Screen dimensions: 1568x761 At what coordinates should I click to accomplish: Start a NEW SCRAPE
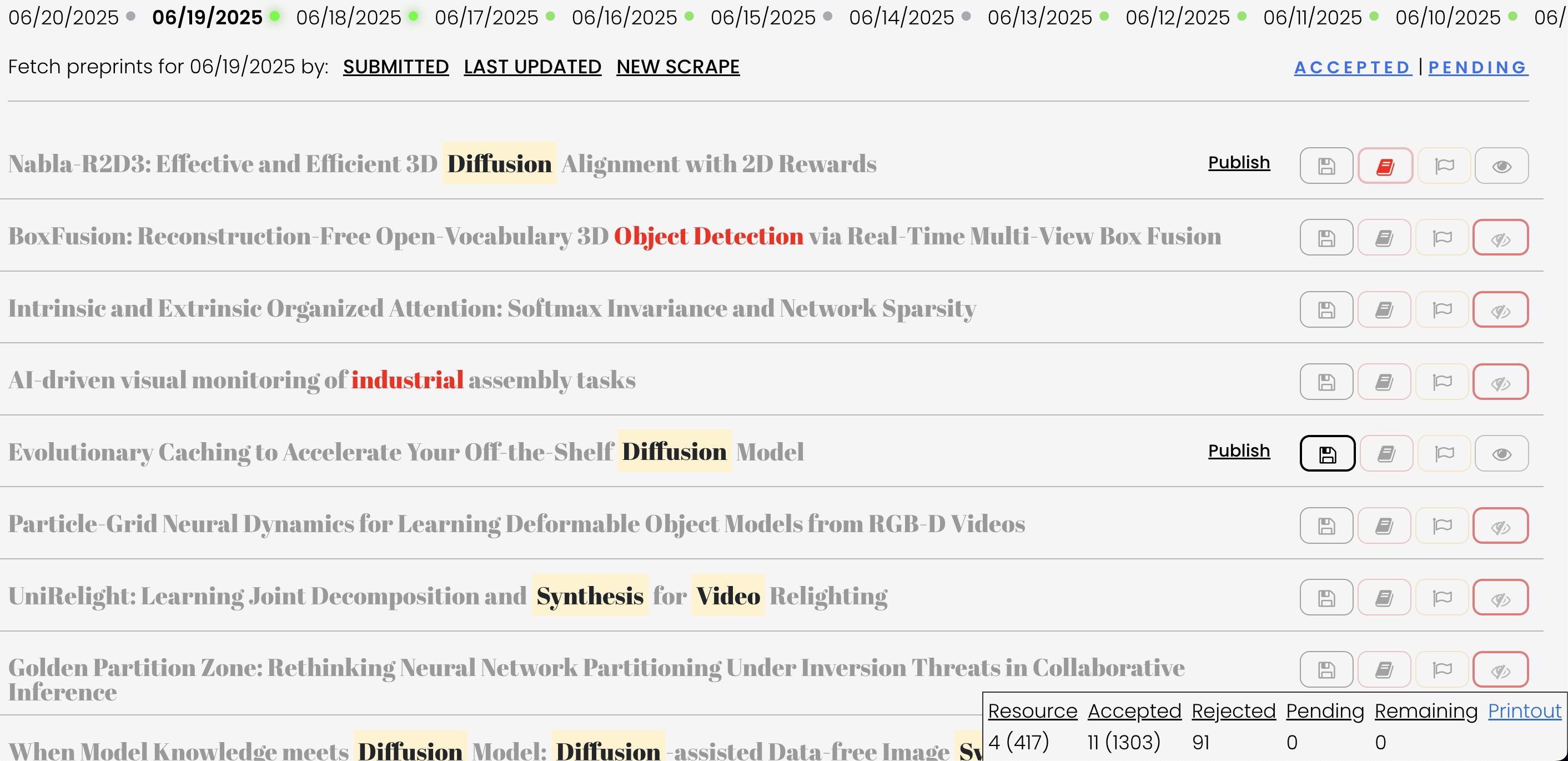pos(678,66)
